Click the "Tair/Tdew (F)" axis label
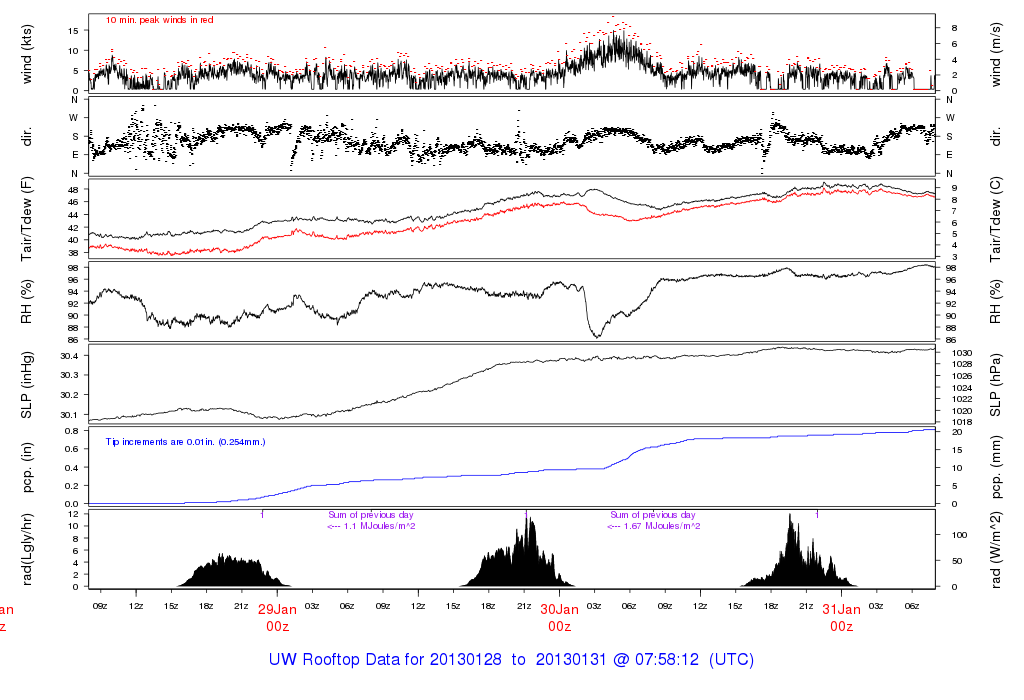The height and width of the screenshot is (700, 1024). coord(27,219)
